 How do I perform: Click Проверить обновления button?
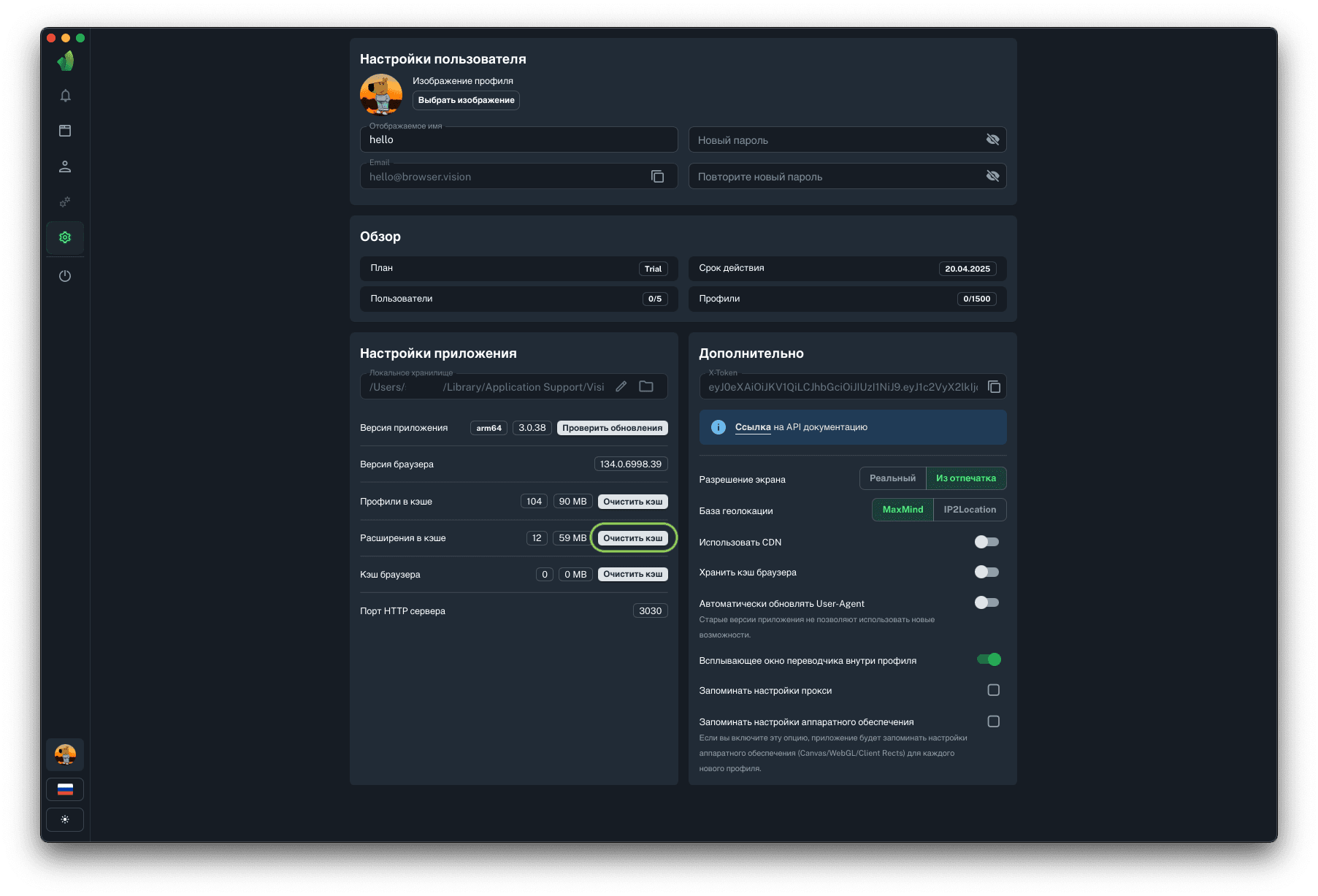(612, 428)
